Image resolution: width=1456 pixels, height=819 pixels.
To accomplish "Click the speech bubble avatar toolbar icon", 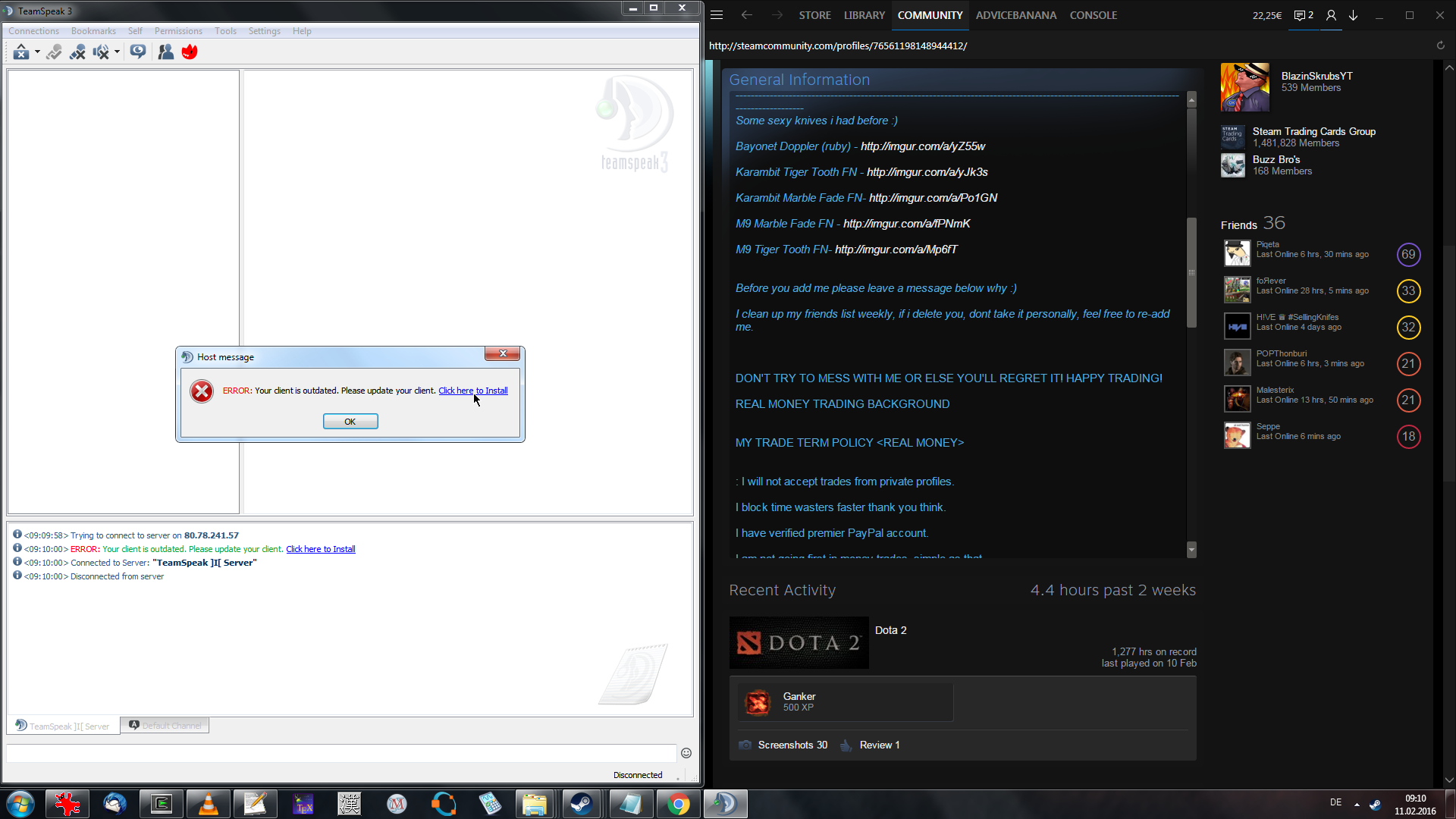I will tap(138, 52).
